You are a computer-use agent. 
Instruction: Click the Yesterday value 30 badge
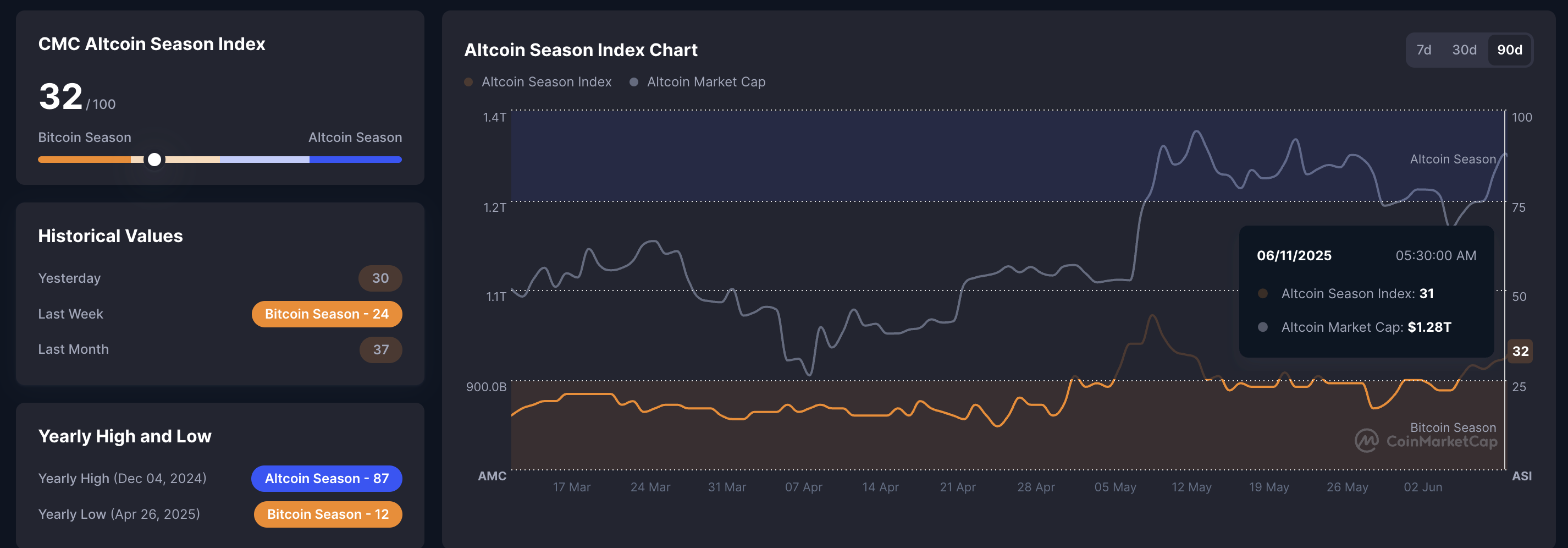(380, 278)
